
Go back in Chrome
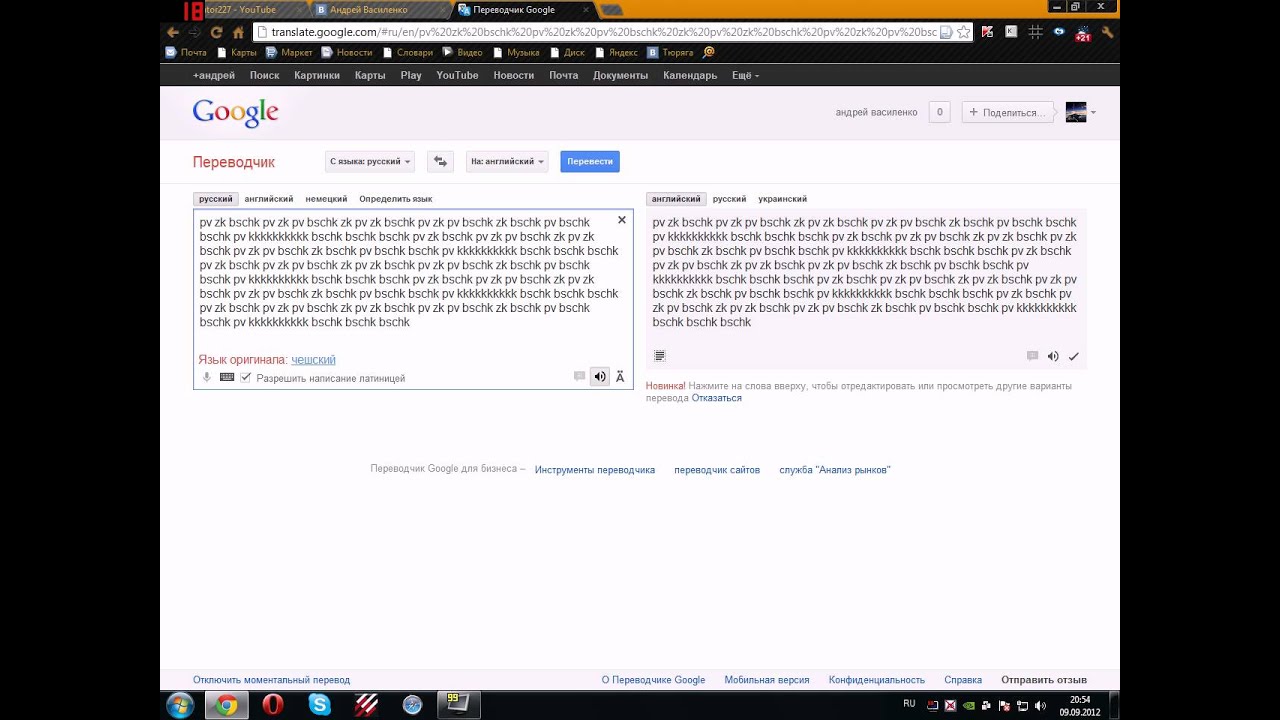click(173, 32)
